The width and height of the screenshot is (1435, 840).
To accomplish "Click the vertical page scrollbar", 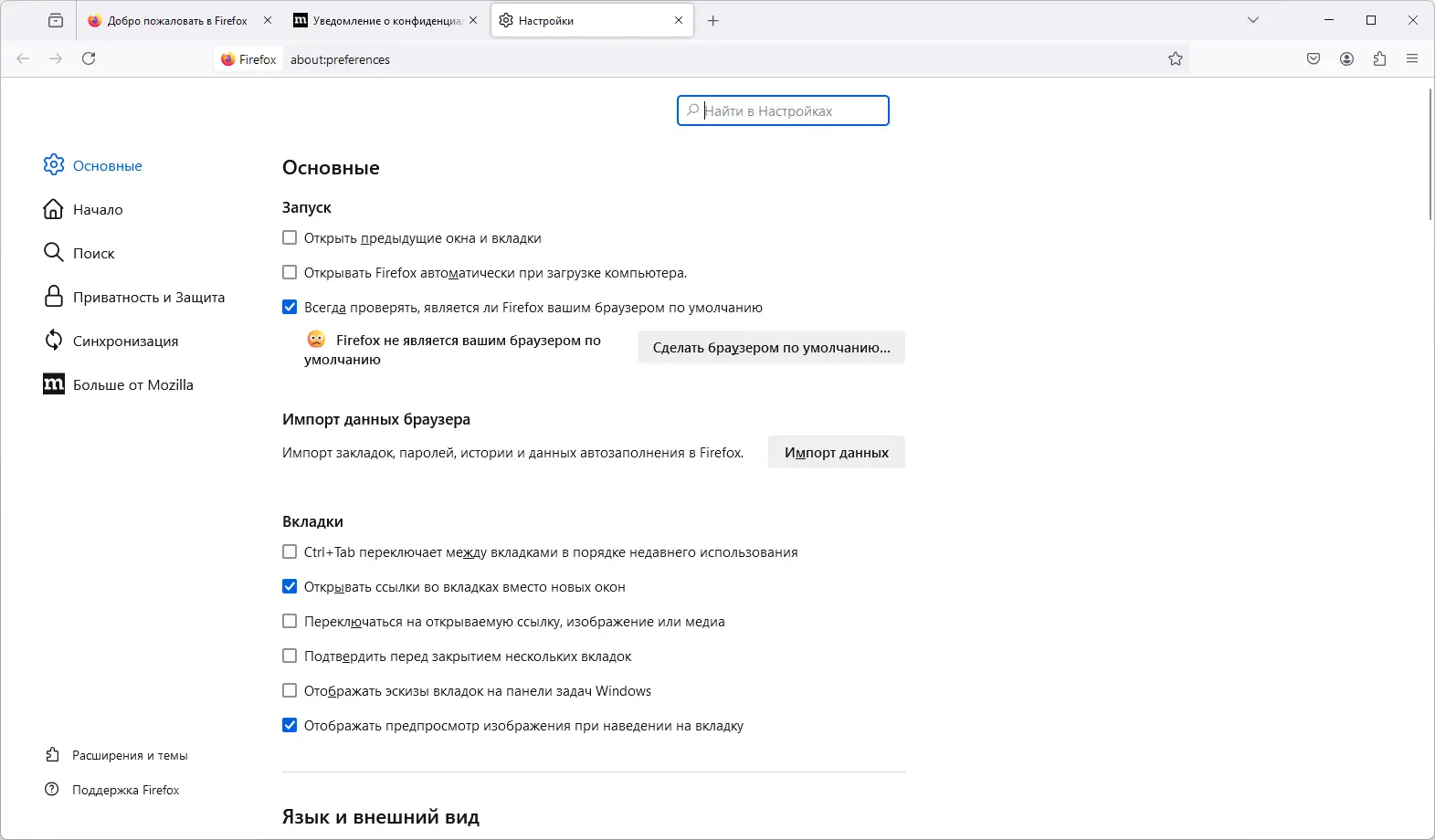I will 1430,153.
